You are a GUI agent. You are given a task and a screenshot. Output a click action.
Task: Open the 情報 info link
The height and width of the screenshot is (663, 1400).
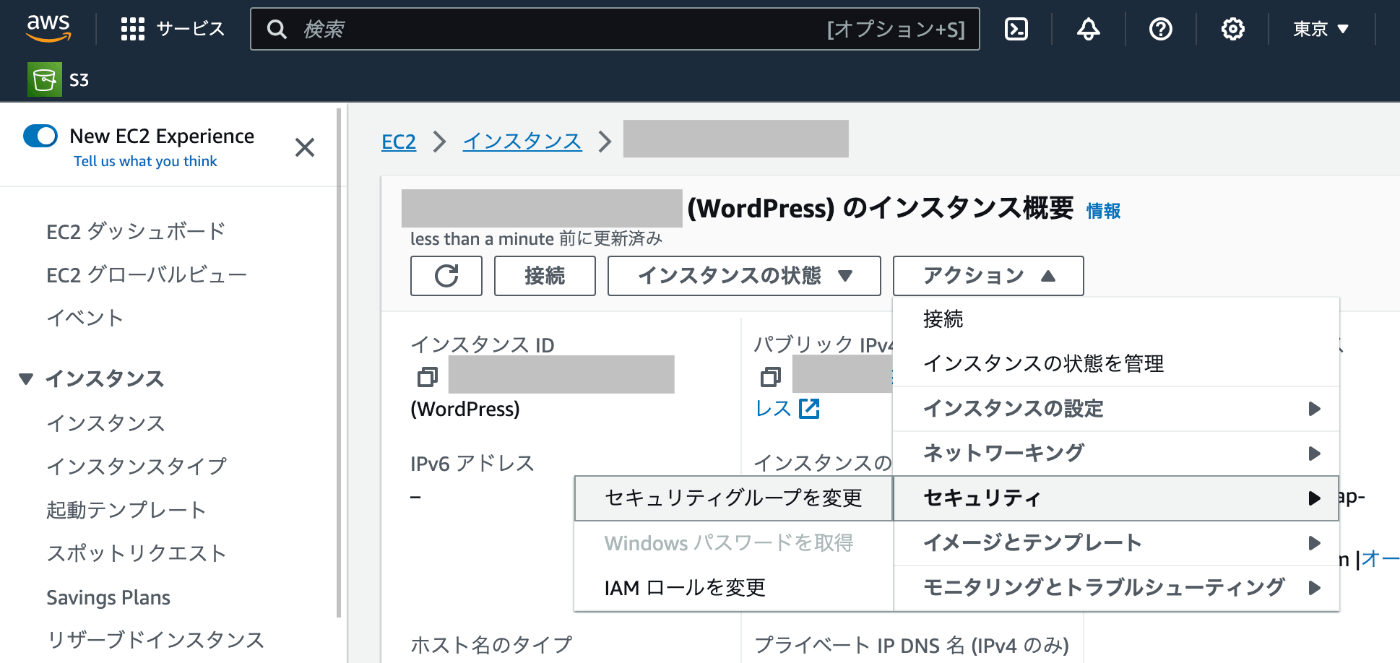point(1104,211)
